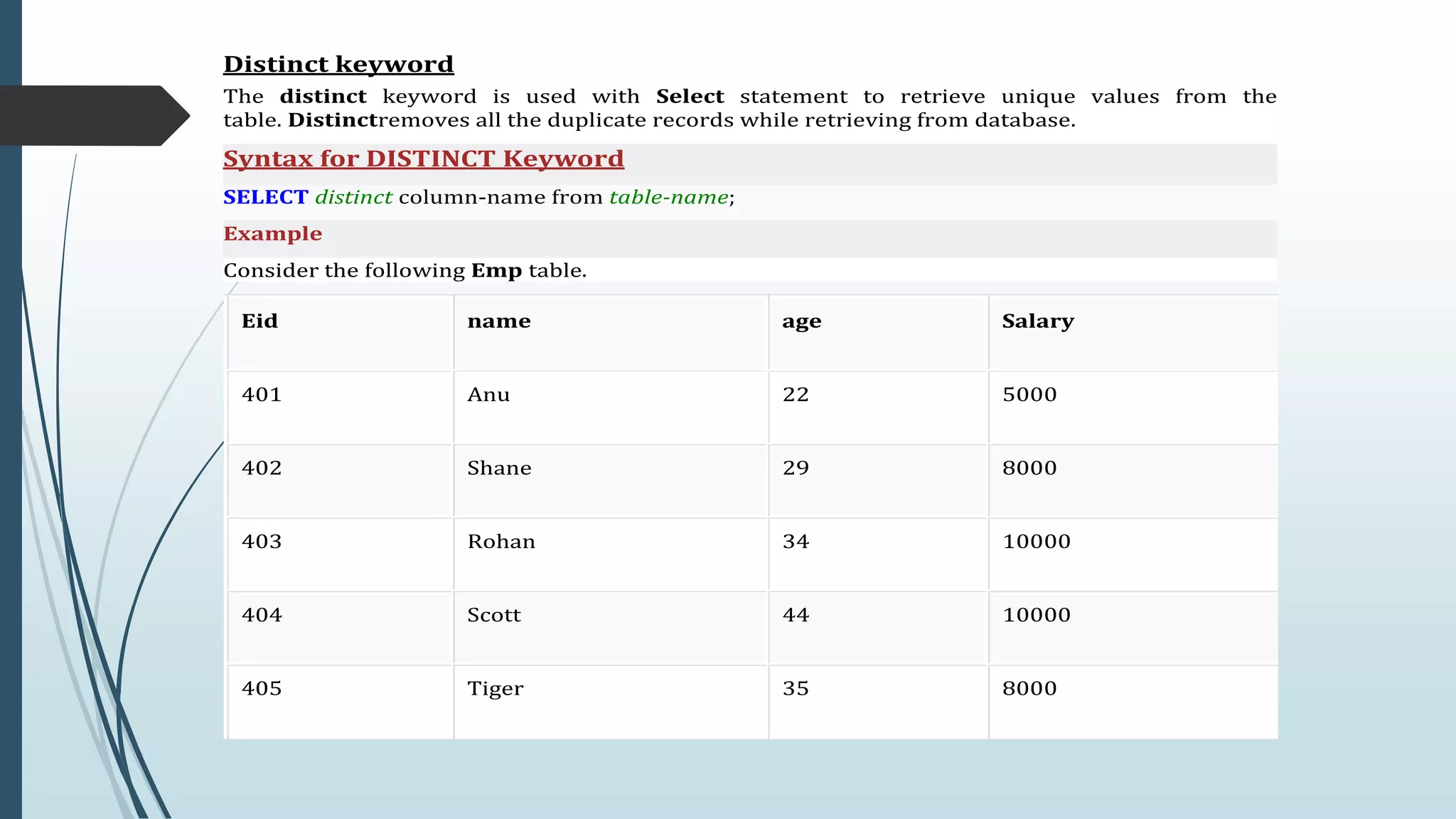Click Shane's salary cell '8000'

[1134, 481]
